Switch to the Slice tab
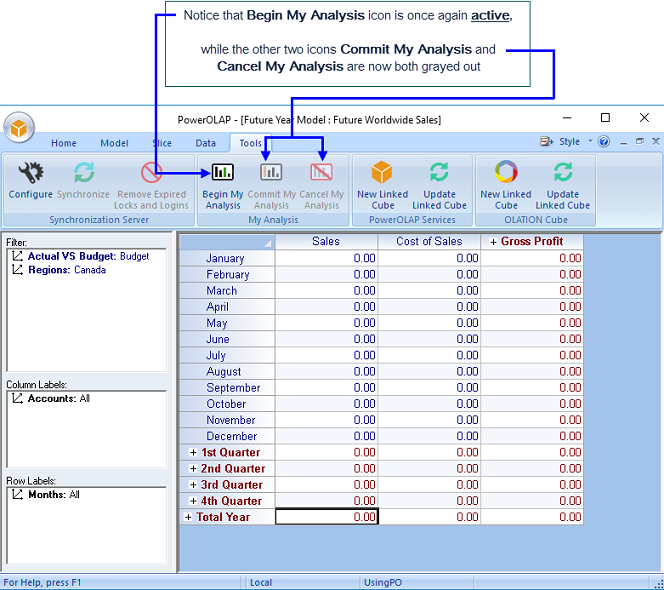664x590 pixels. tap(162, 143)
